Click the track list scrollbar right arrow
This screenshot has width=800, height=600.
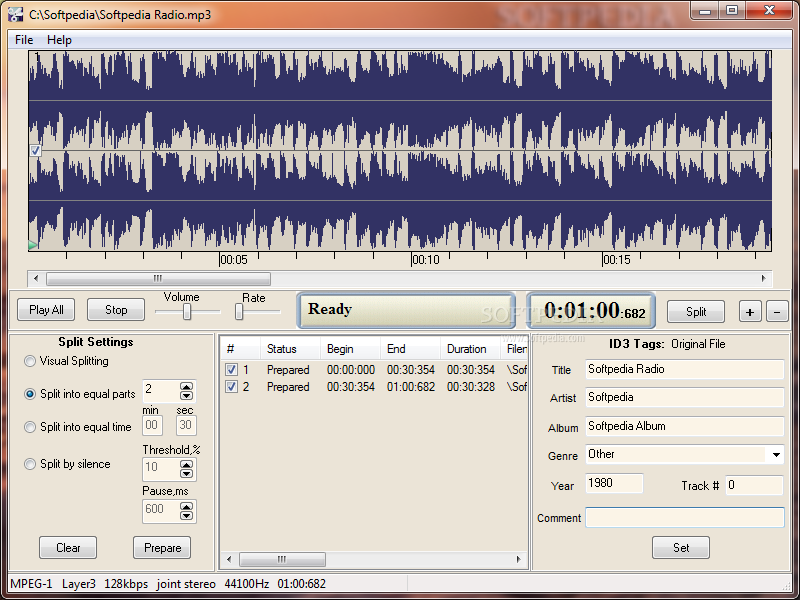coord(518,559)
